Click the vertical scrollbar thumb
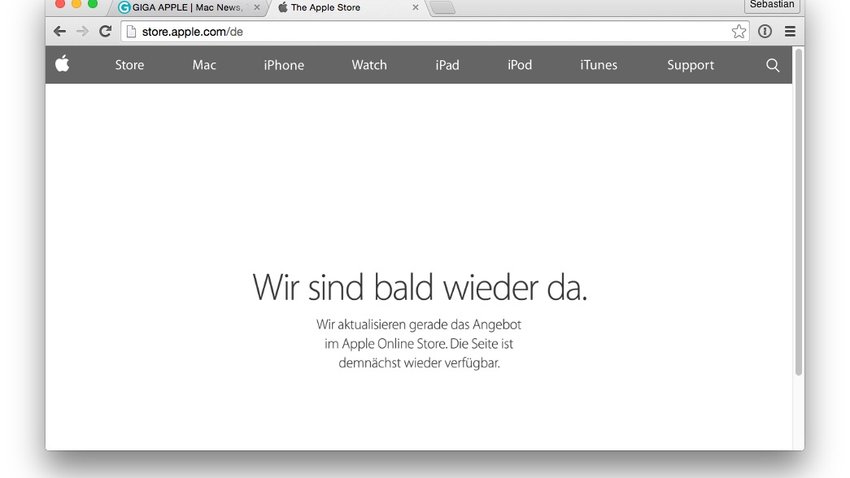This screenshot has width=850, height=478. pyautogui.click(x=798, y=211)
